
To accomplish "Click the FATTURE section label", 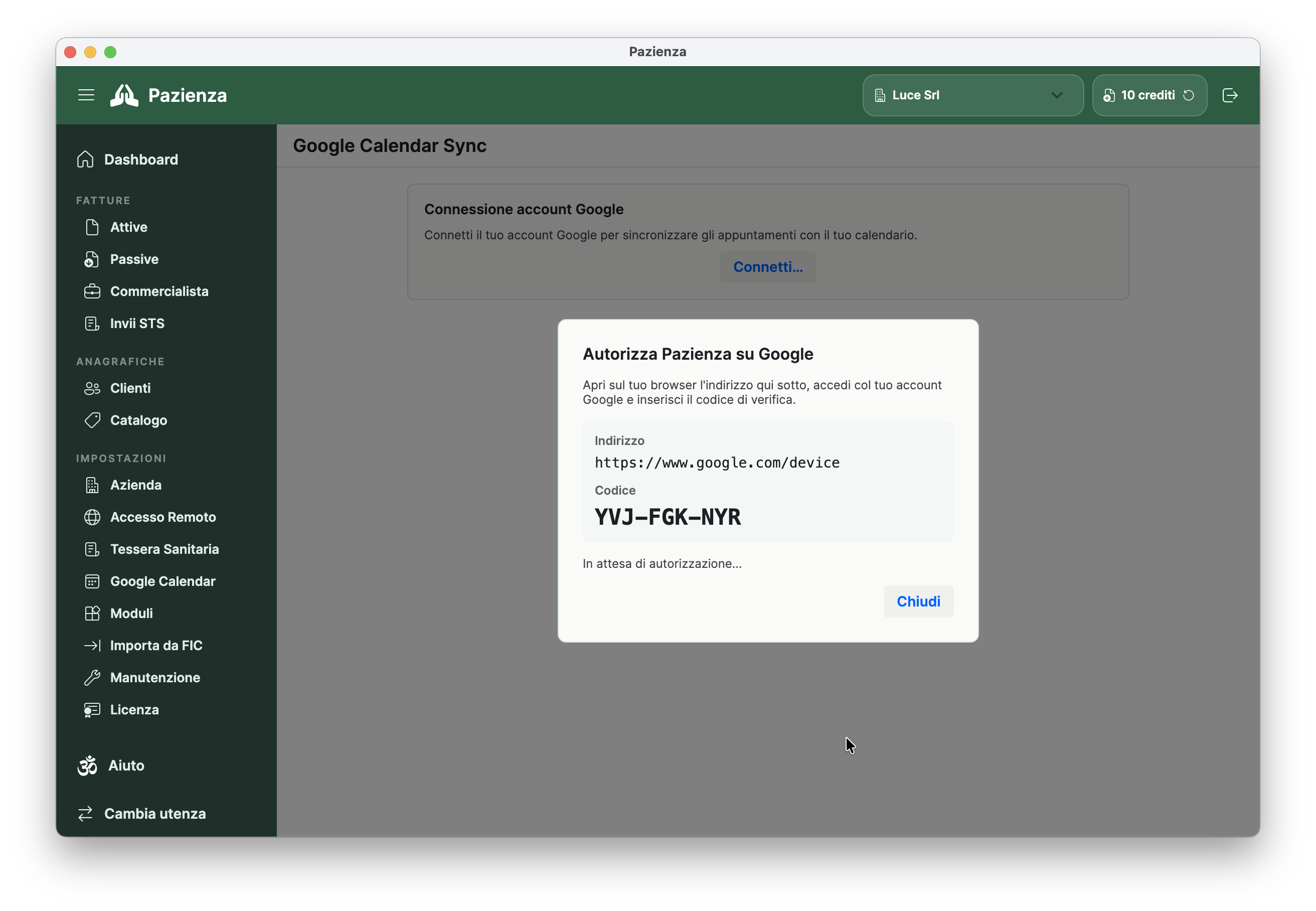I will pyautogui.click(x=103, y=200).
